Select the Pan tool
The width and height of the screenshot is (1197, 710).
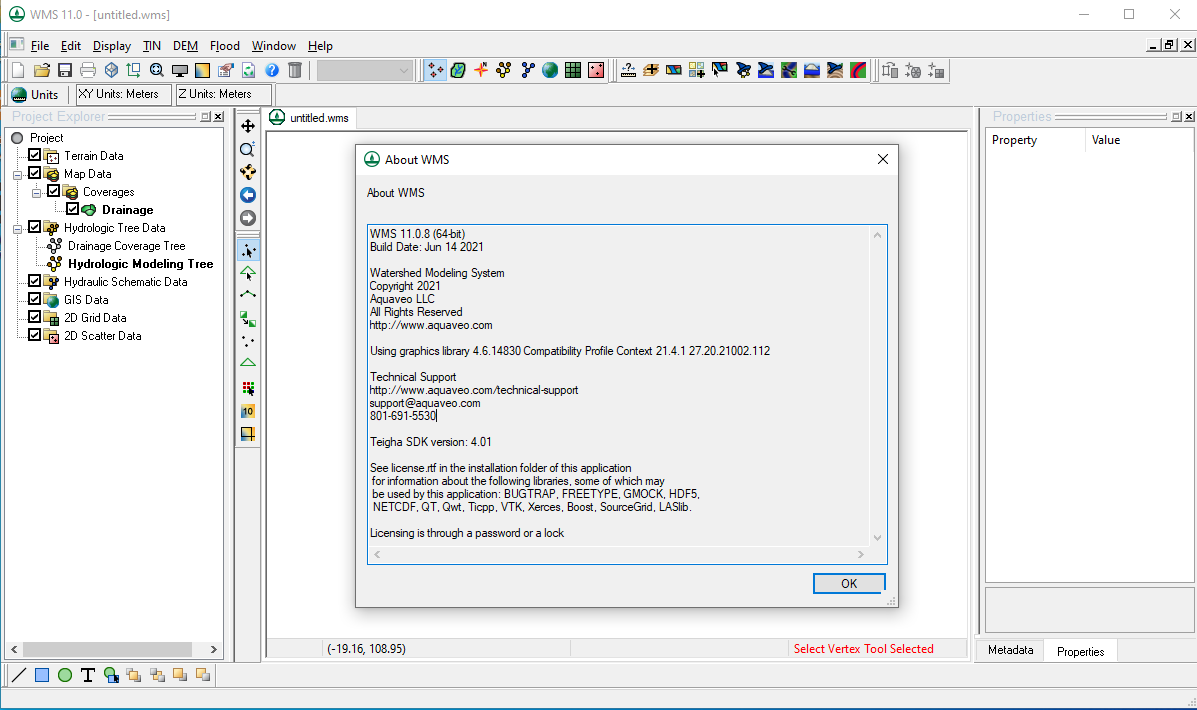pyautogui.click(x=247, y=126)
